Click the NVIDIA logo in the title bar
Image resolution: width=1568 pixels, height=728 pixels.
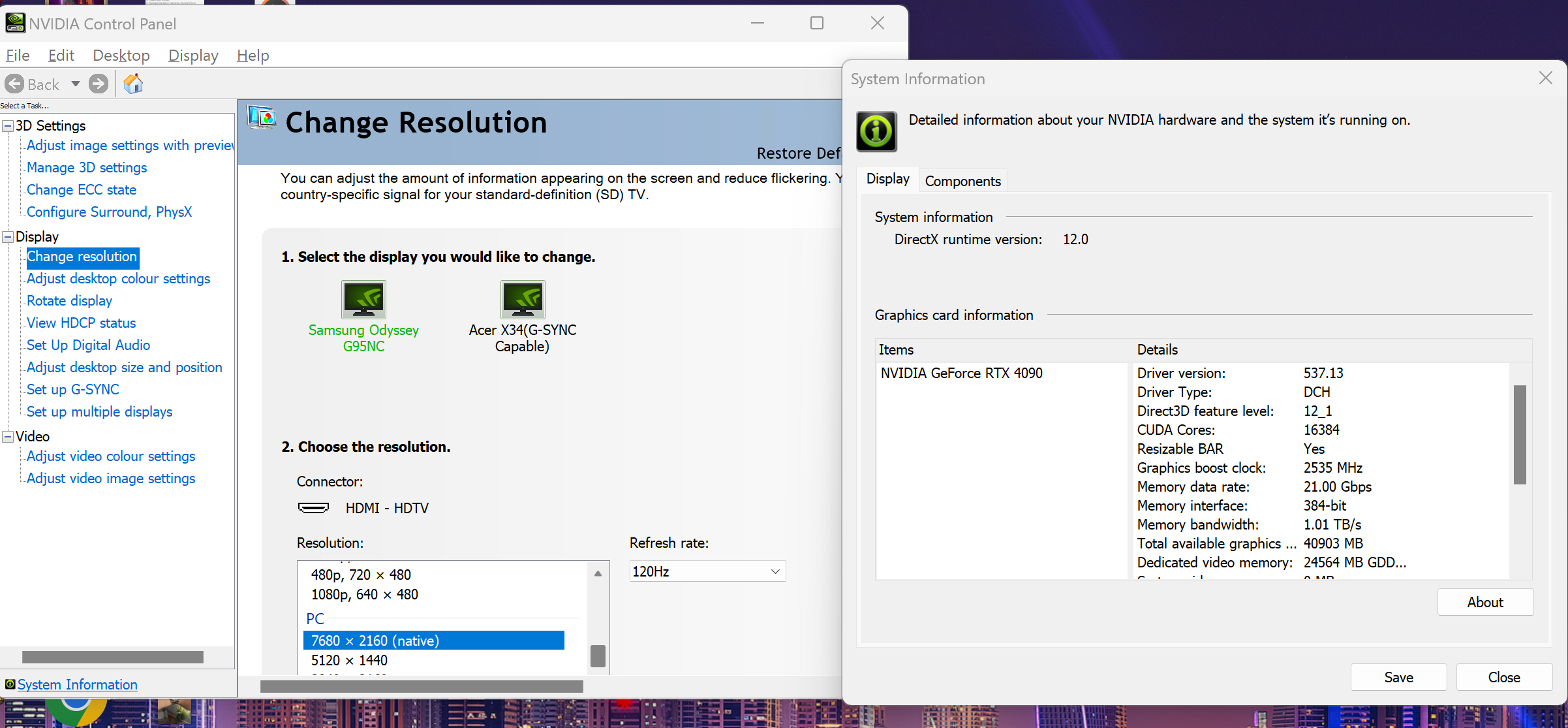click(14, 24)
